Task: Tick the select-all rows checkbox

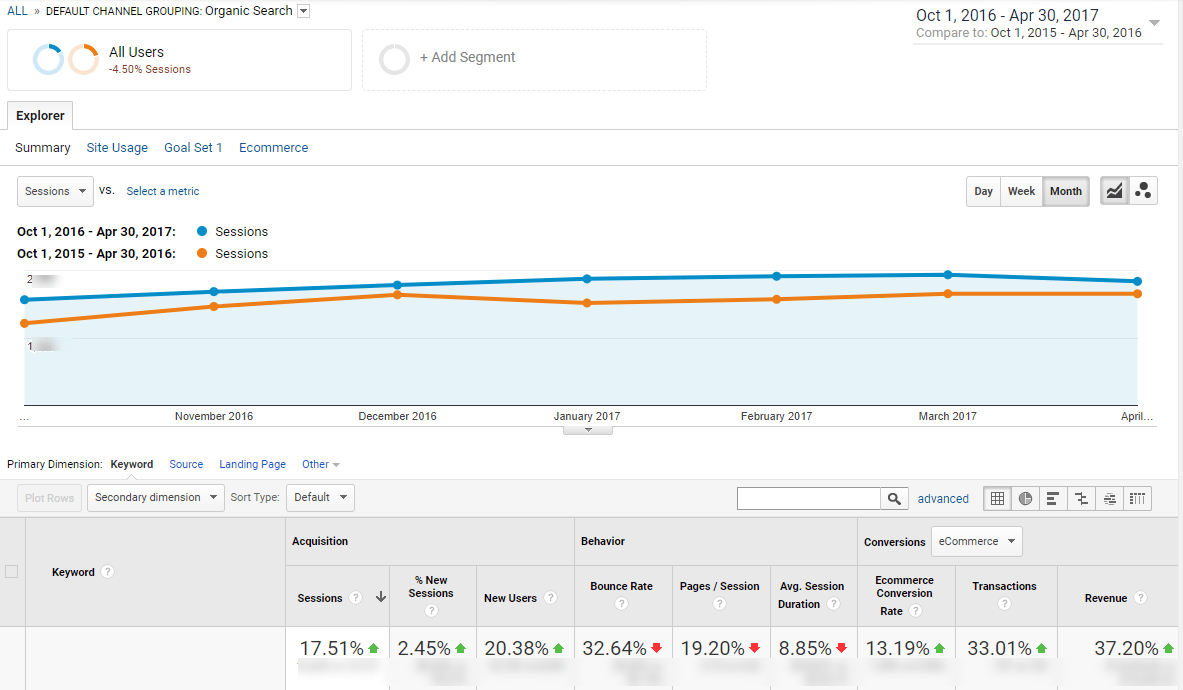Action: 12,572
